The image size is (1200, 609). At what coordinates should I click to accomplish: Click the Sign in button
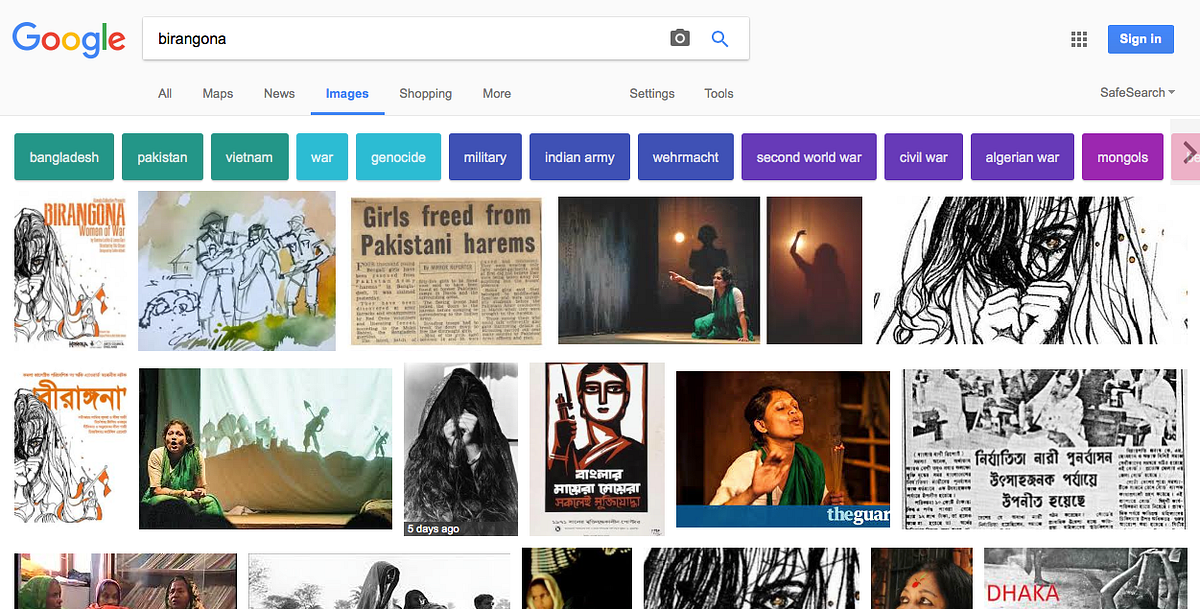click(x=1140, y=39)
